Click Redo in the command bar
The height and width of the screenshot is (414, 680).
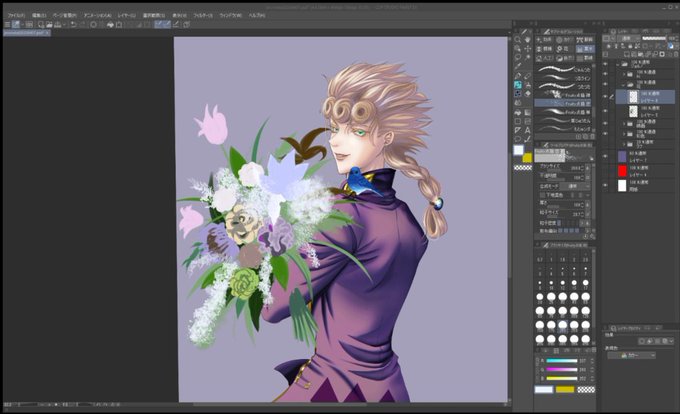click(82, 24)
